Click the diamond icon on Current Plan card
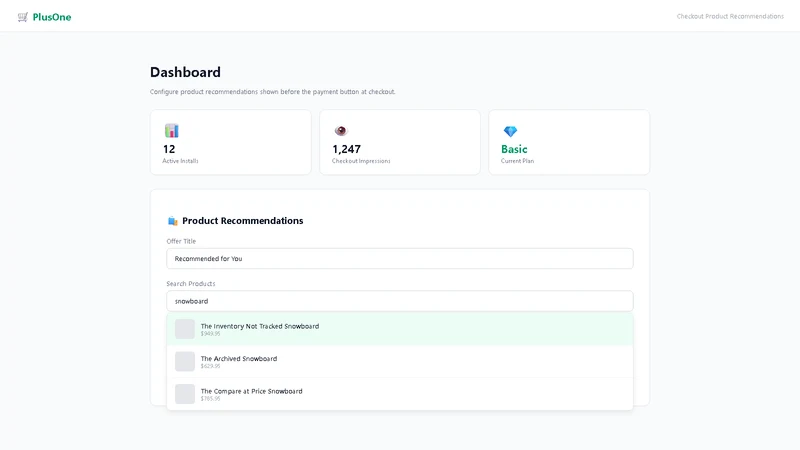Screen dimensions: 800x450 pyautogui.click(x=510, y=131)
